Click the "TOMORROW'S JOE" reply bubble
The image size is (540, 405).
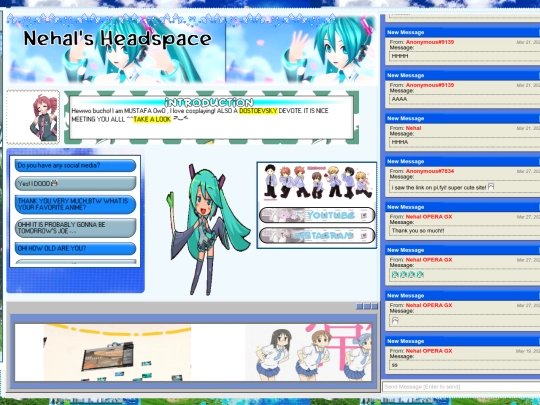tap(75, 228)
